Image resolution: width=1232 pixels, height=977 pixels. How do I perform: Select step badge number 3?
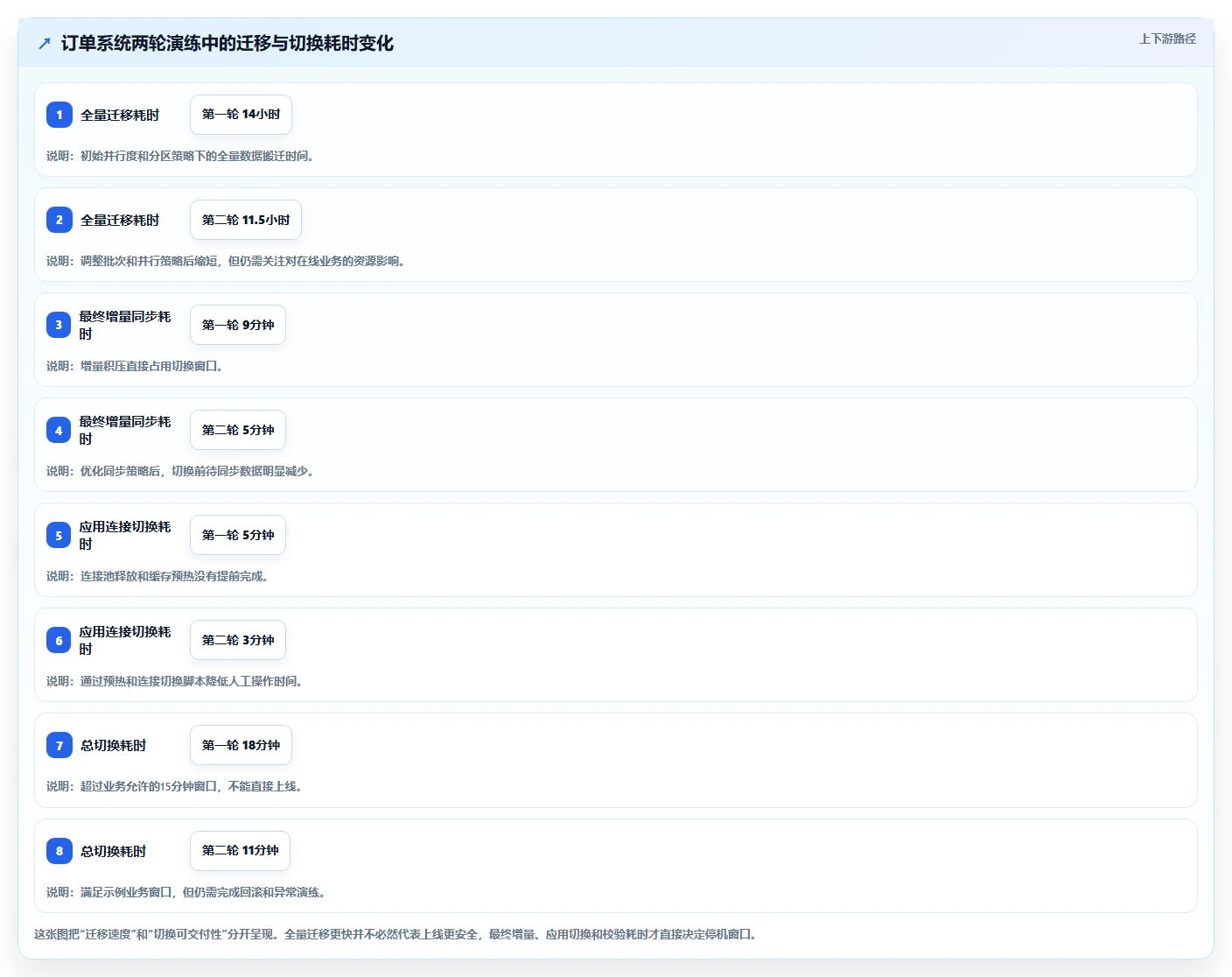59,325
